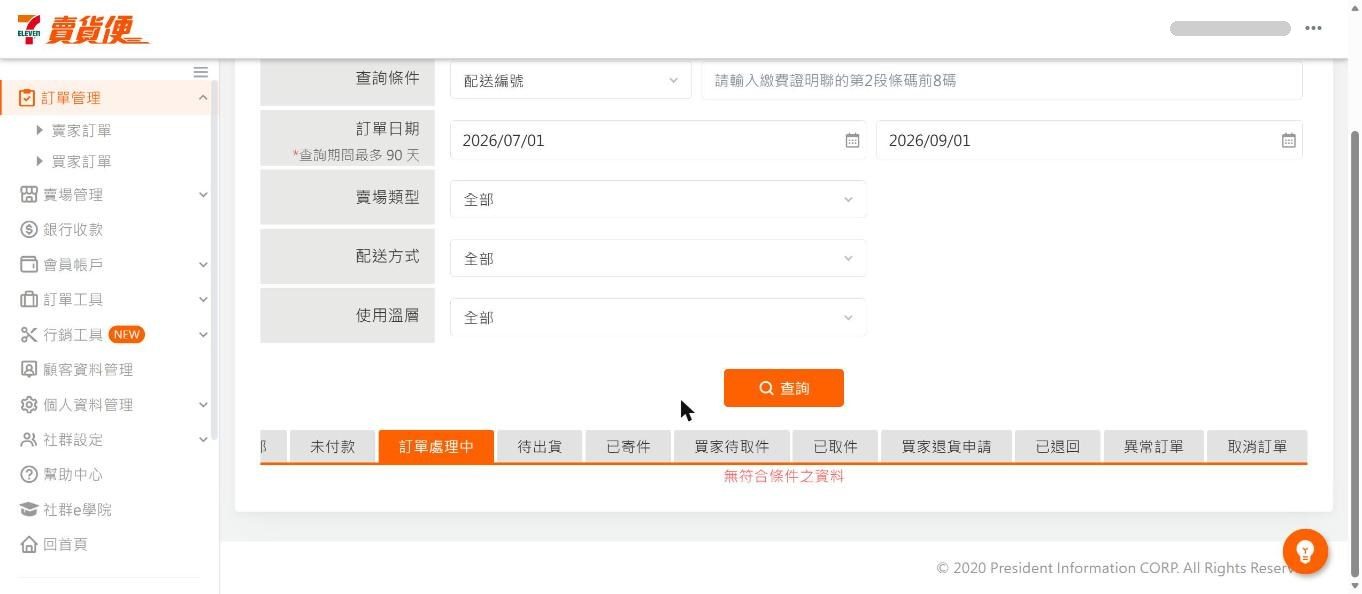Collapse the 訂單管理 menu chevron
This screenshot has width=1362, height=594.
(203, 97)
